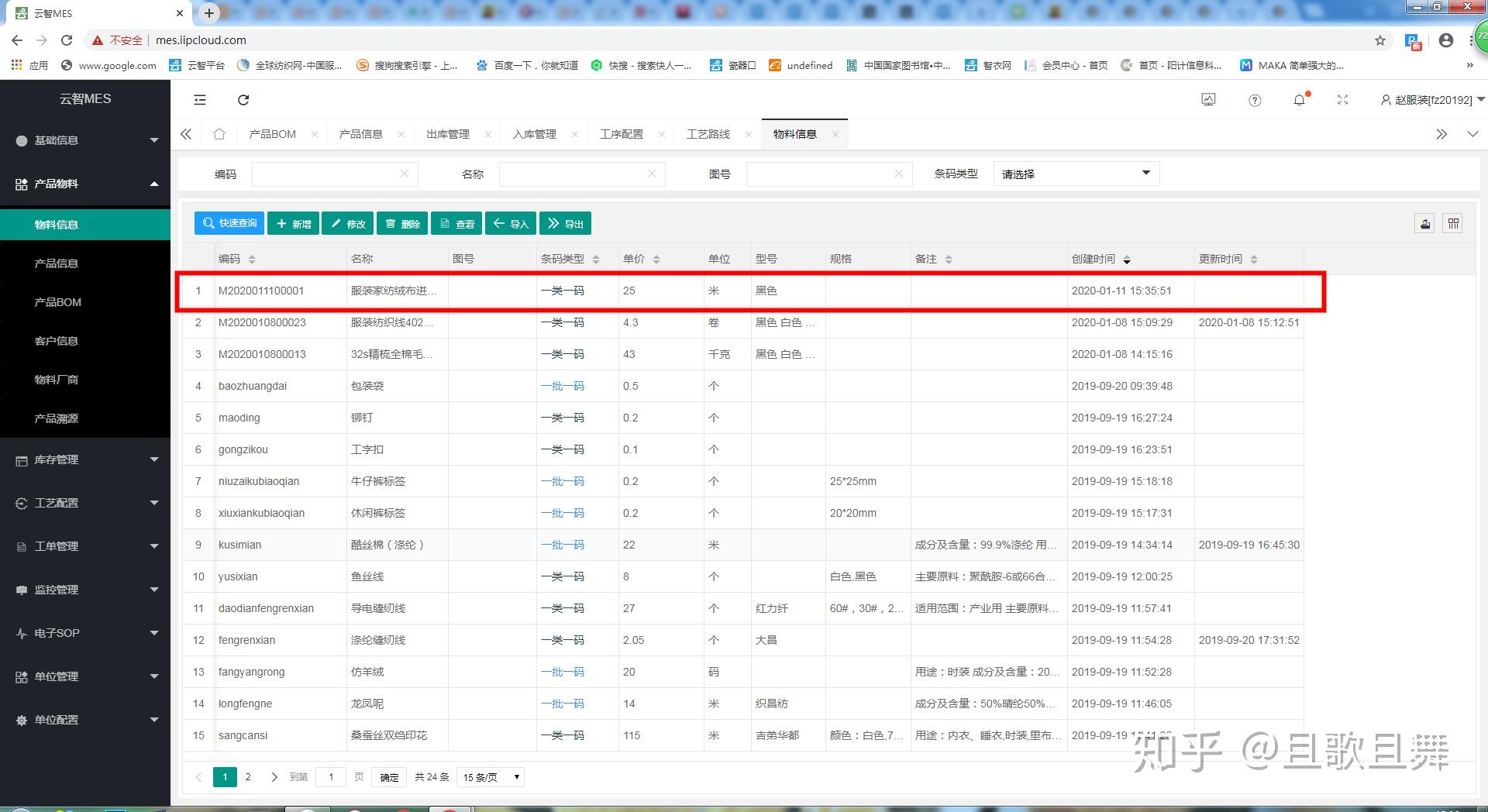Clear the 名称 search field
This screenshot has height=812, width=1488.
pyautogui.click(x=652, y=174)
